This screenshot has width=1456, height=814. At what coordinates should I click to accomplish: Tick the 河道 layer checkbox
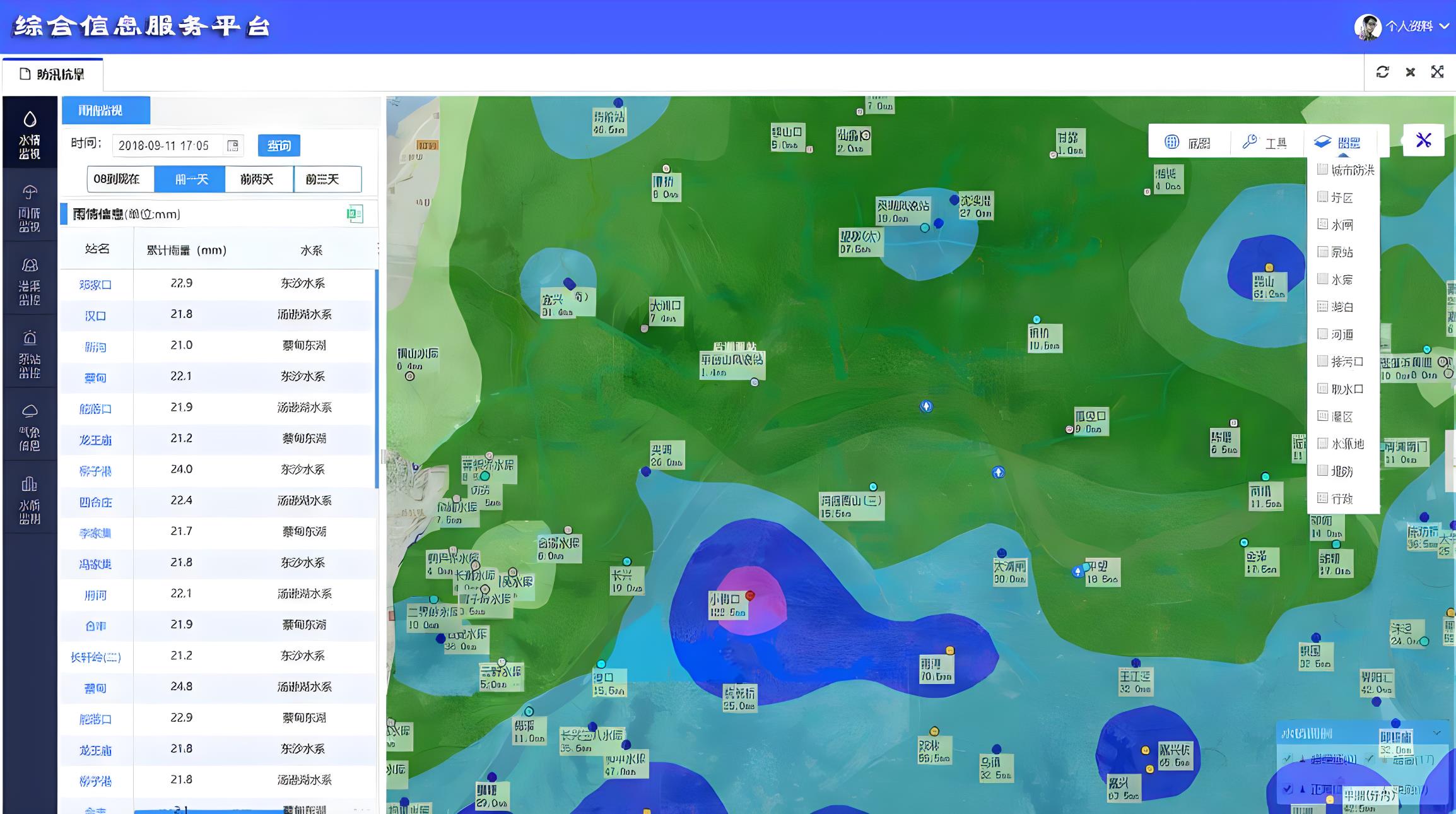pyautogui.click(x=1323, y=334)
